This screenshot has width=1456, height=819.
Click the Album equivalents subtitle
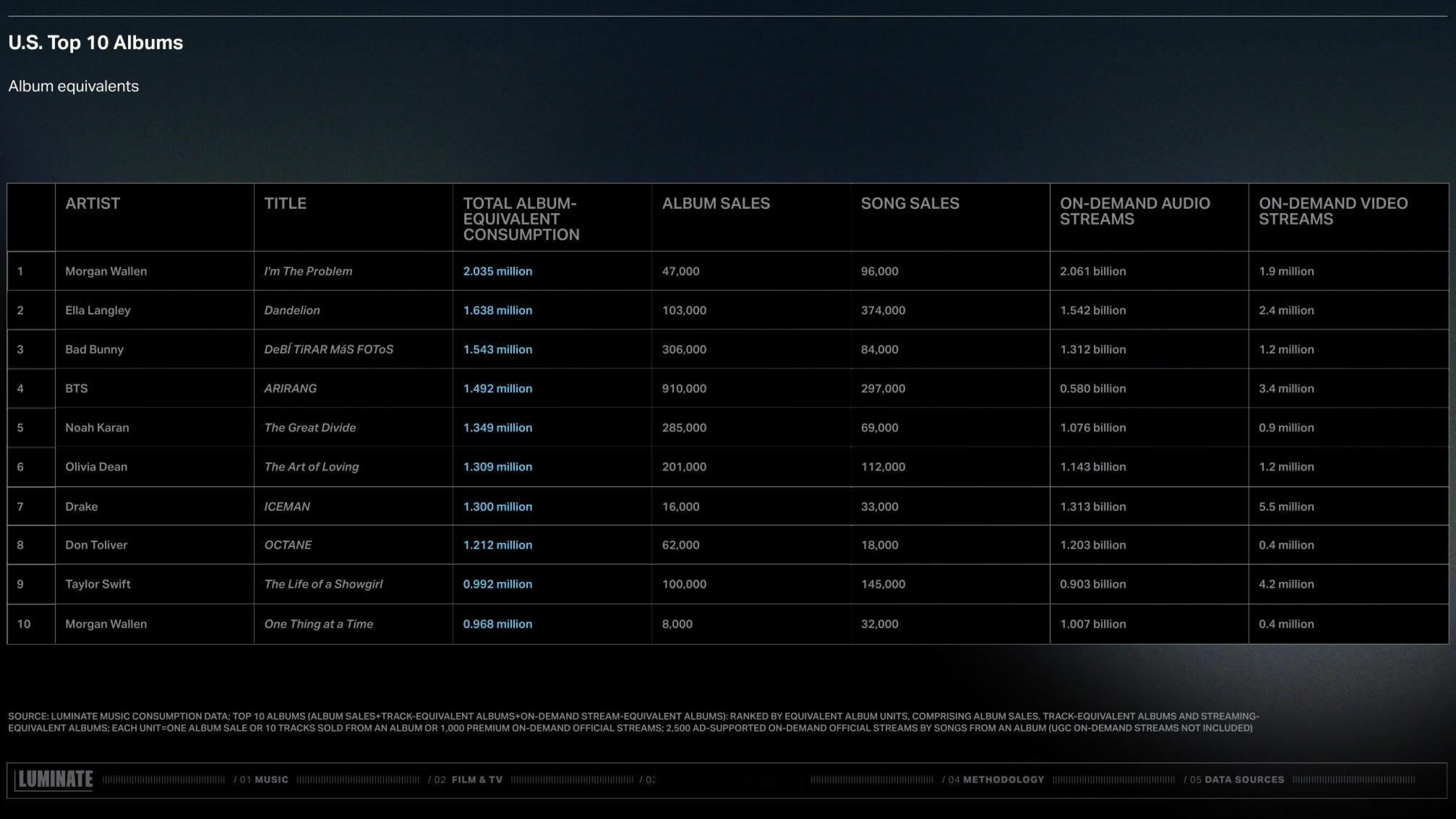pyautogui.click(x=73, y=86)
